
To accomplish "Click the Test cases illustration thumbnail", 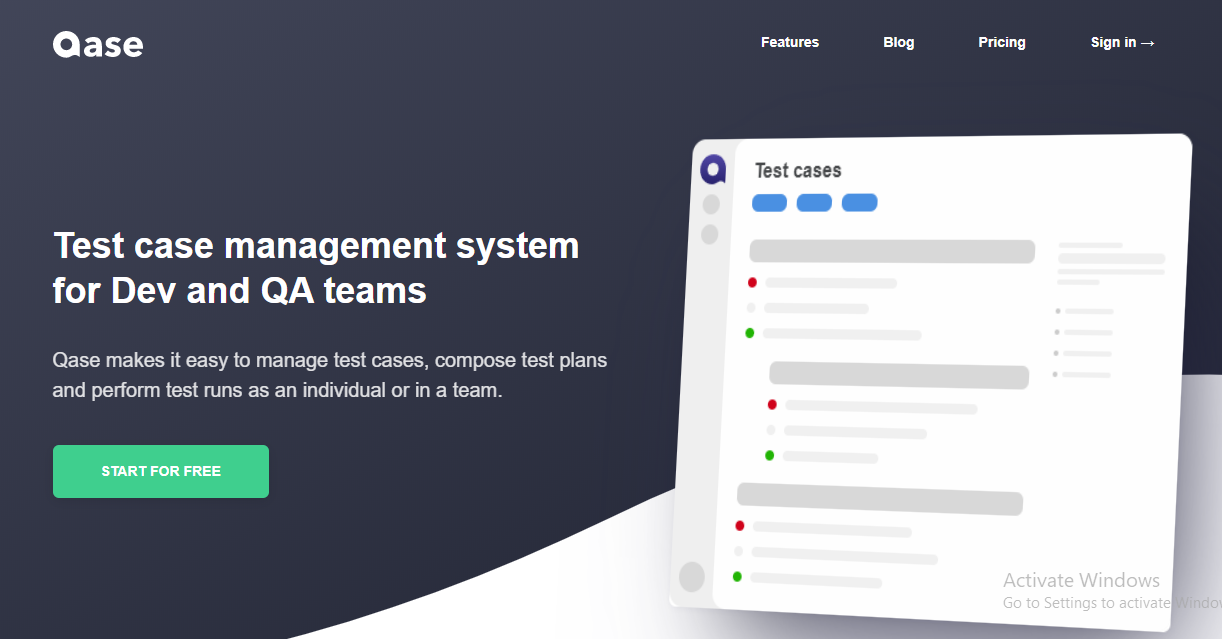I will [x=930, y=382].
